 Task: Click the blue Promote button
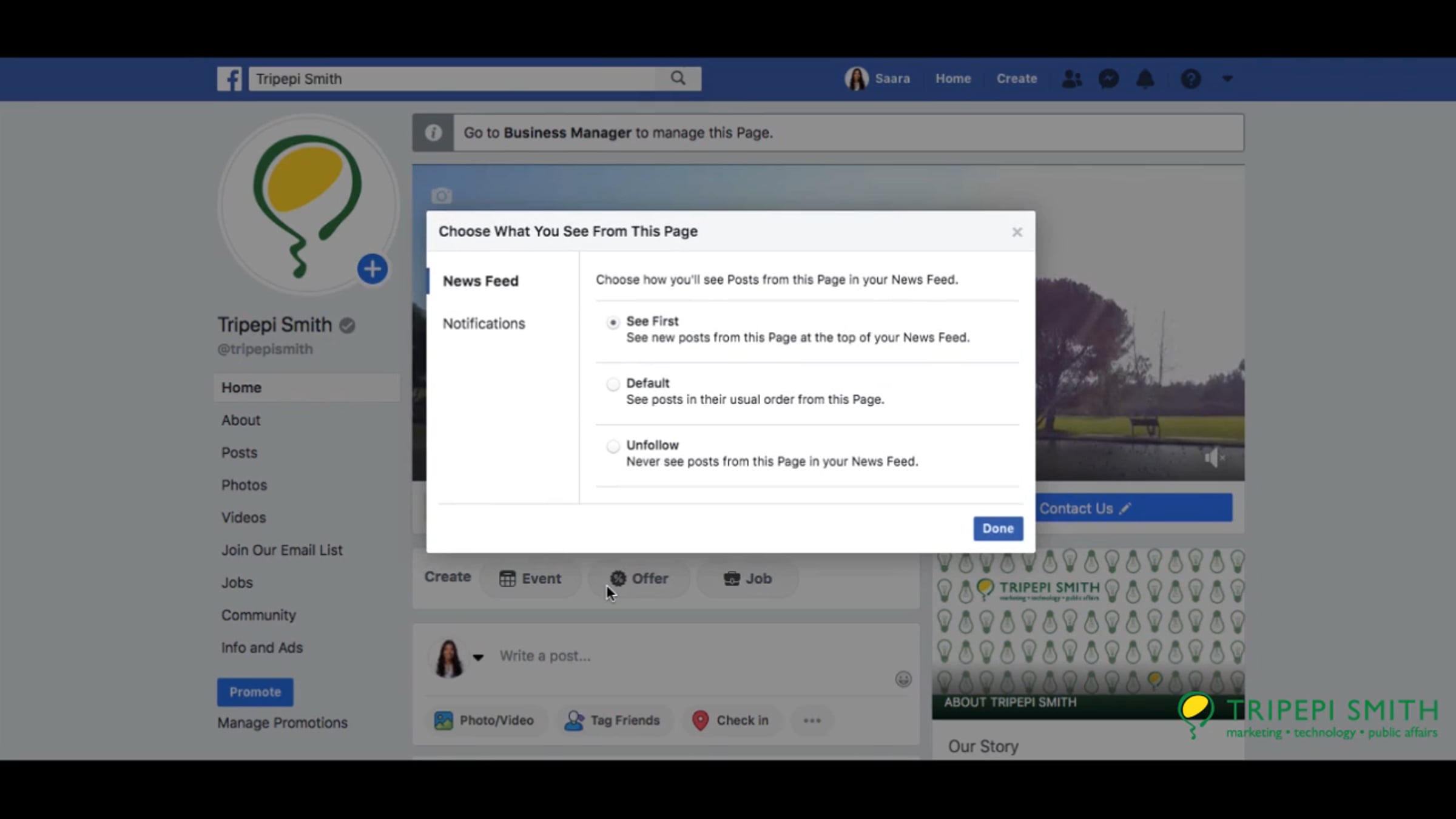255,692
